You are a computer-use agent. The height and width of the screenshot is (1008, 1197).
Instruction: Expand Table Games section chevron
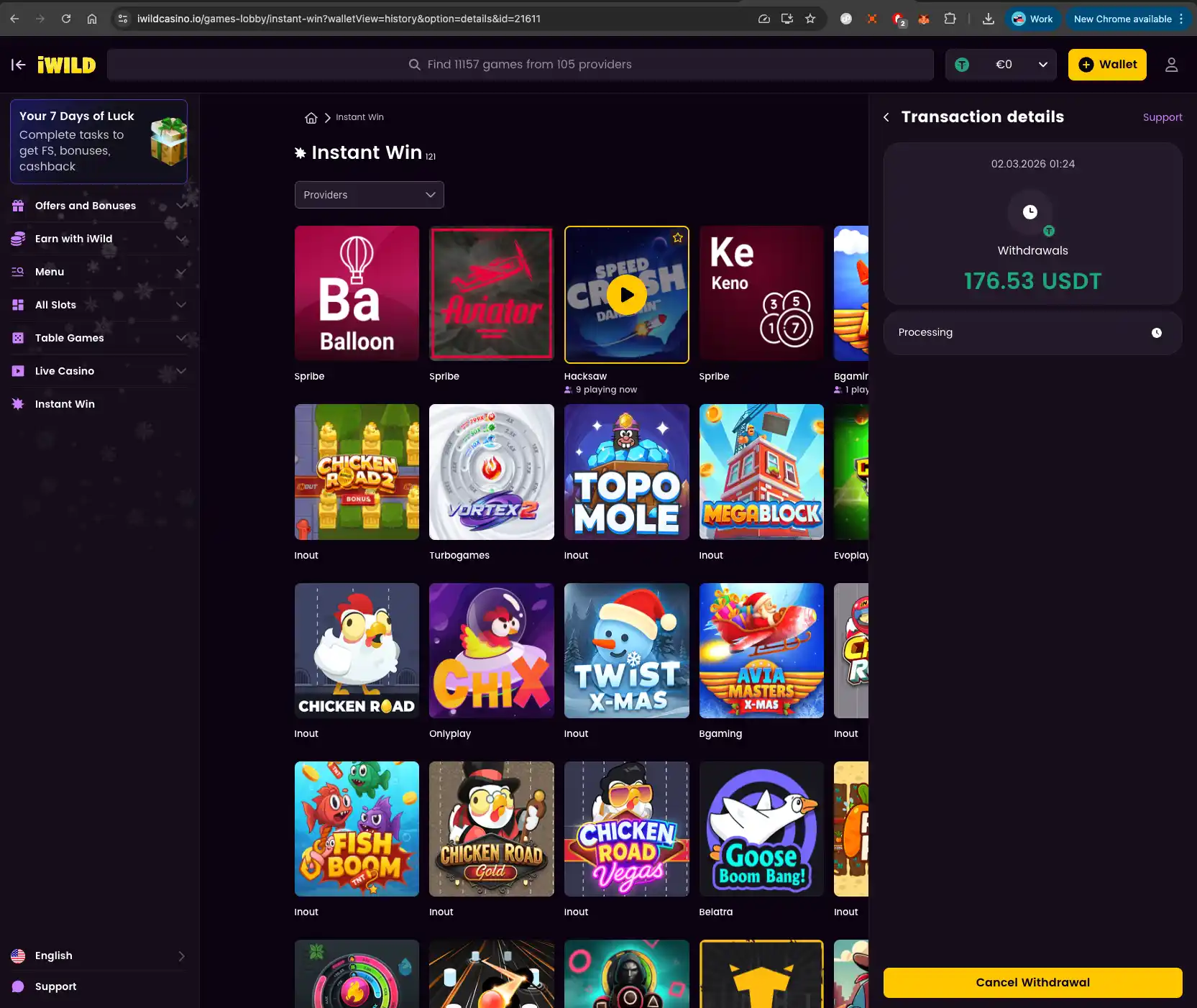tap(181, 338)
